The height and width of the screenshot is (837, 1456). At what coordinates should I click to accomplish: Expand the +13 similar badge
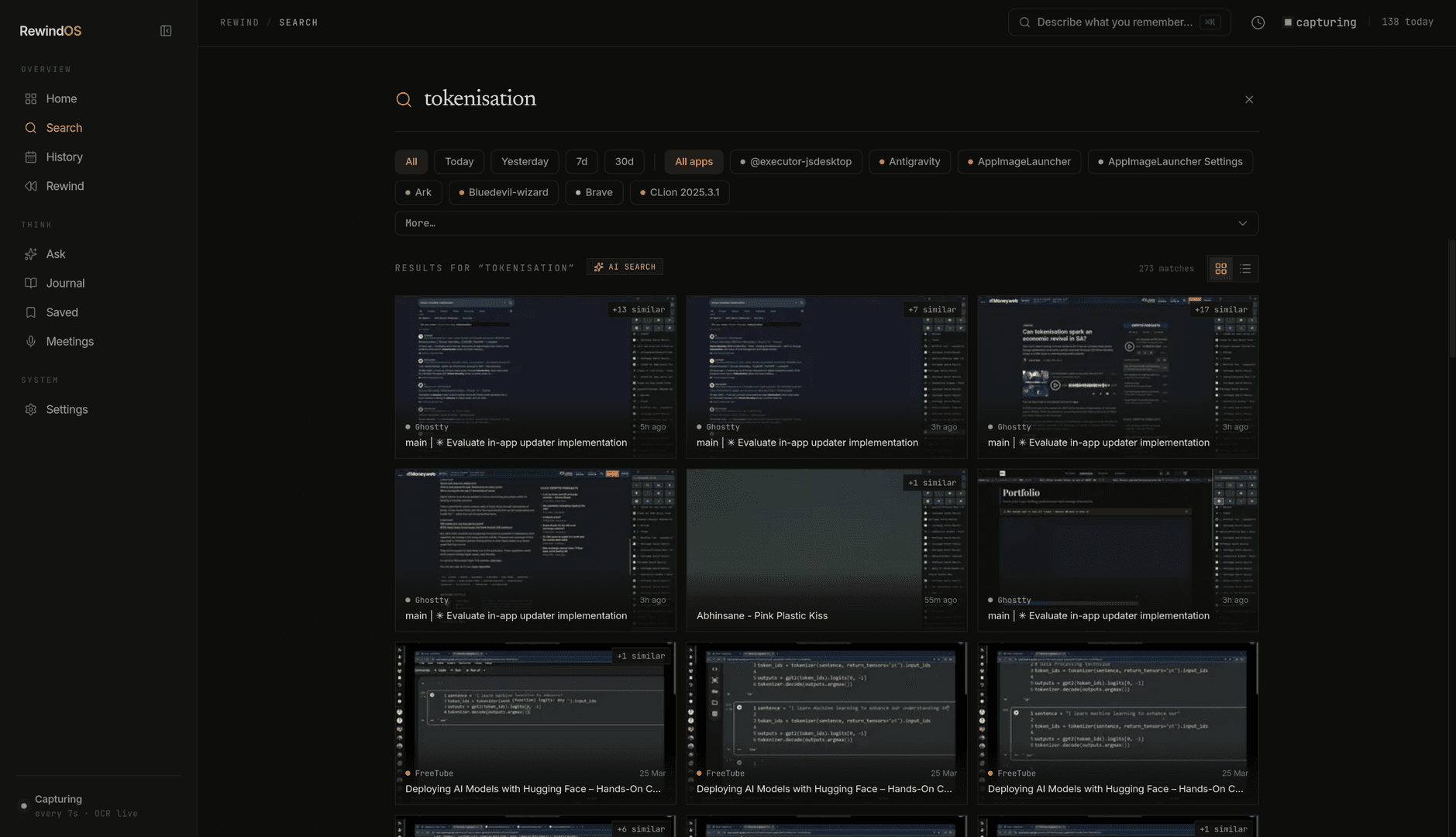(639, 309)
